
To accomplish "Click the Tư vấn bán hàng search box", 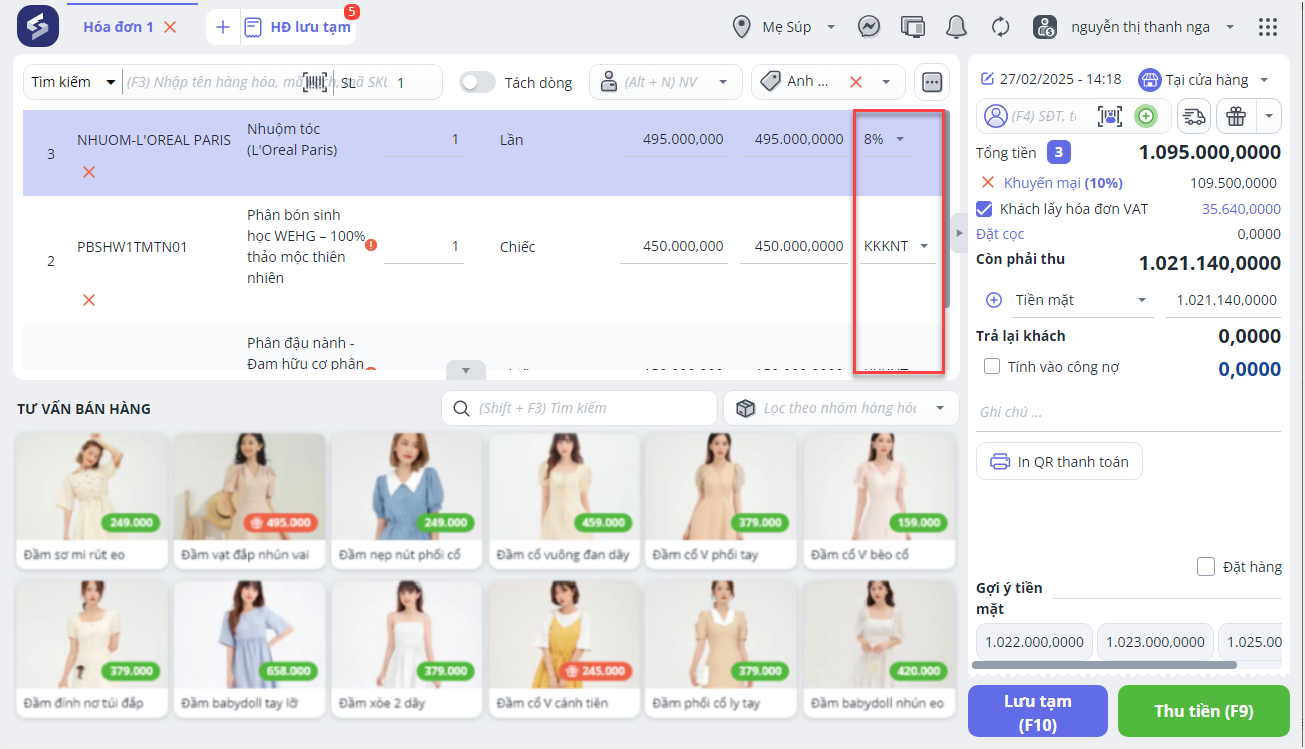I will 579,408.
